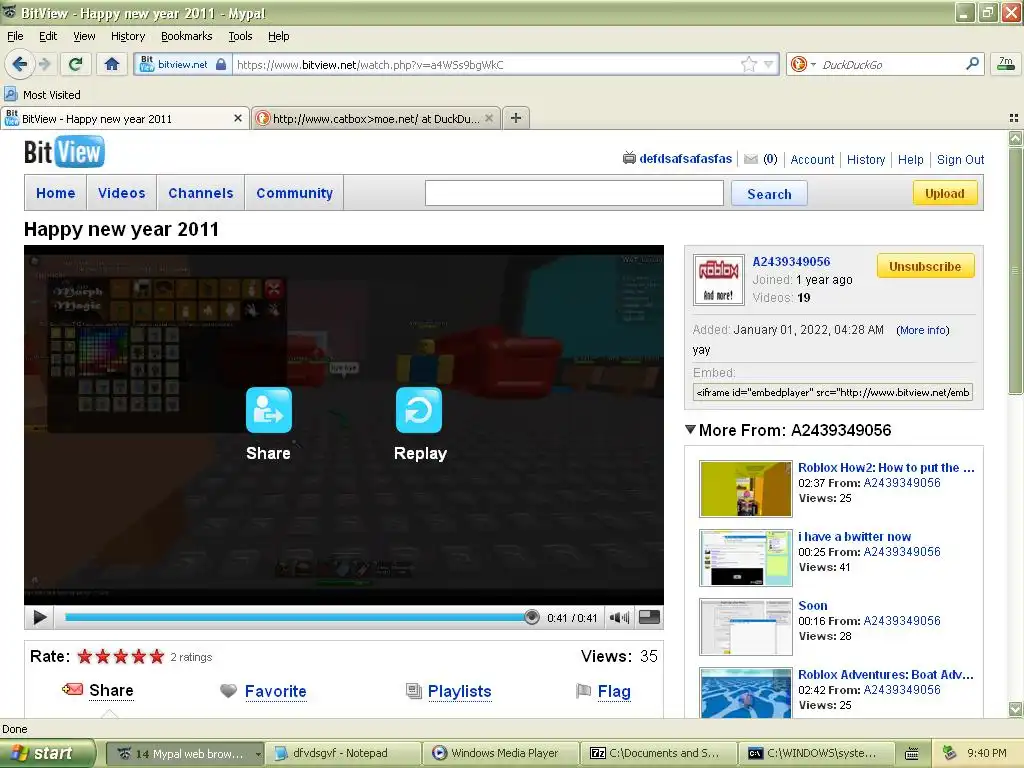The width and height of the screenshot is (1024, 768).
Task: Collapse the More From A2439349056 section
Action: (x=690, y=430)
